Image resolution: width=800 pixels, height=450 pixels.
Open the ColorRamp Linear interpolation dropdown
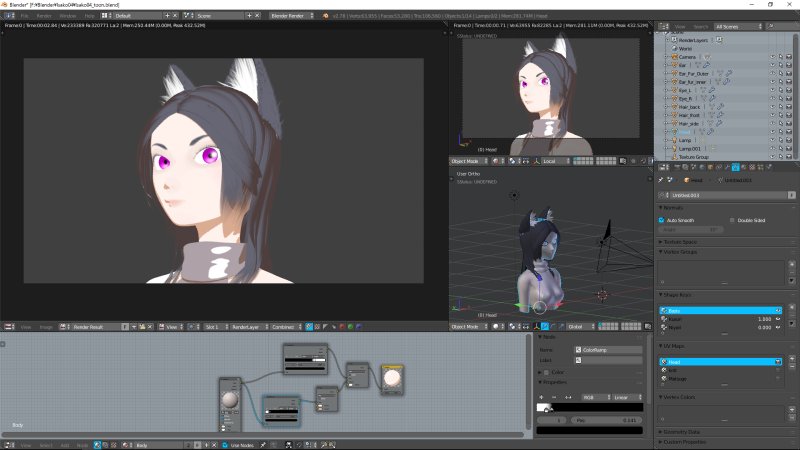point(627,397)
